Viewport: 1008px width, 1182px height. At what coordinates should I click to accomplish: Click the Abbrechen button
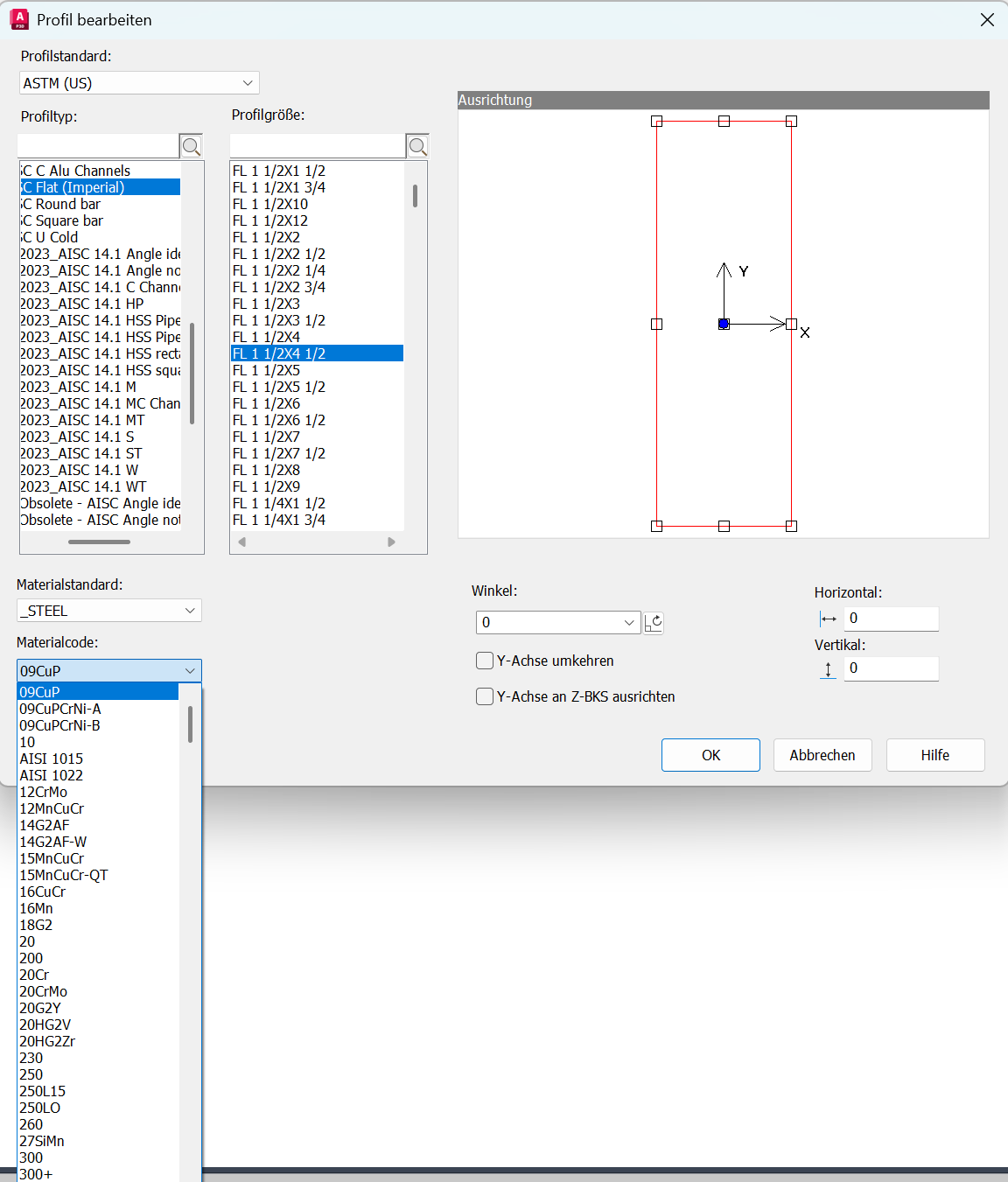point(822,755)
